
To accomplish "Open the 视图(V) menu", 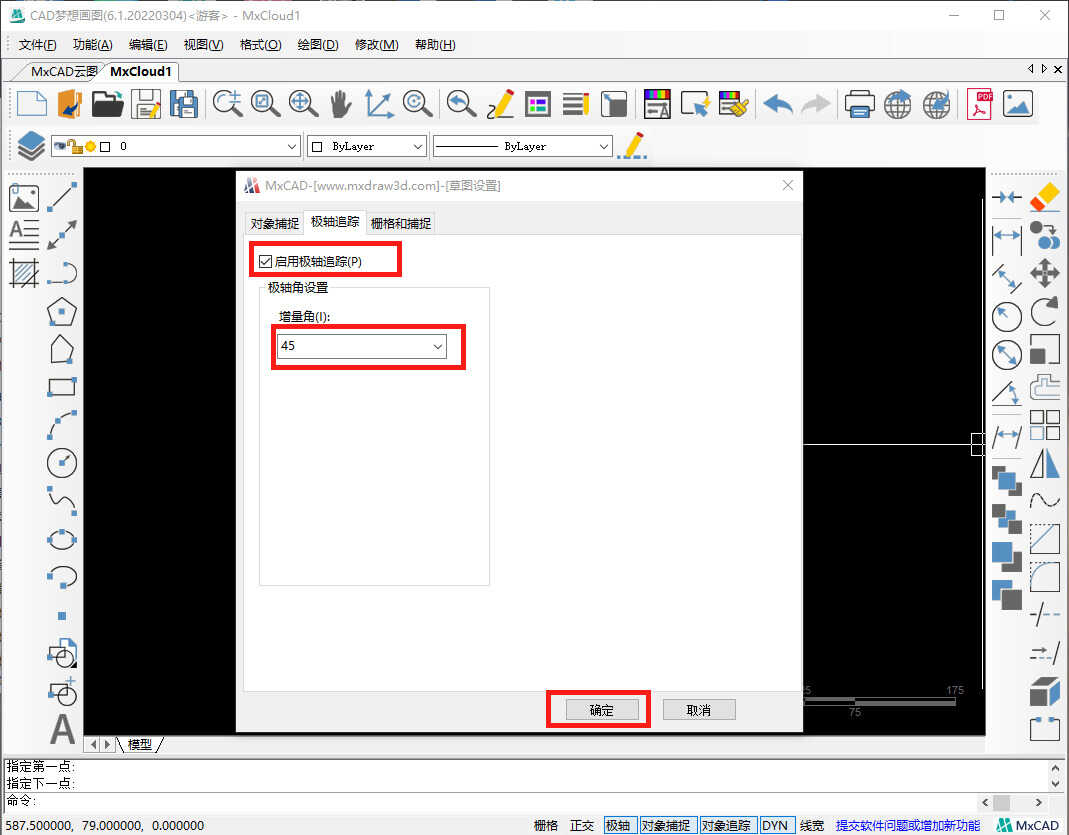I will (203, 45).
